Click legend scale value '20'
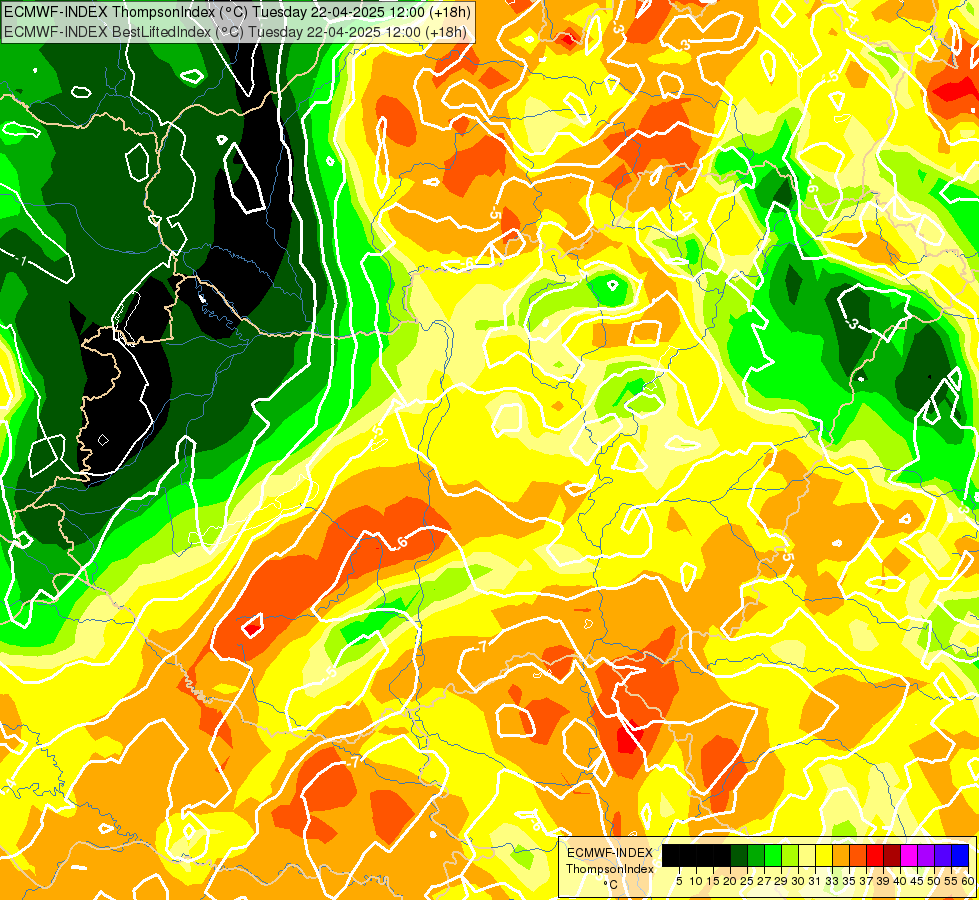 click(x=731, y=881)
